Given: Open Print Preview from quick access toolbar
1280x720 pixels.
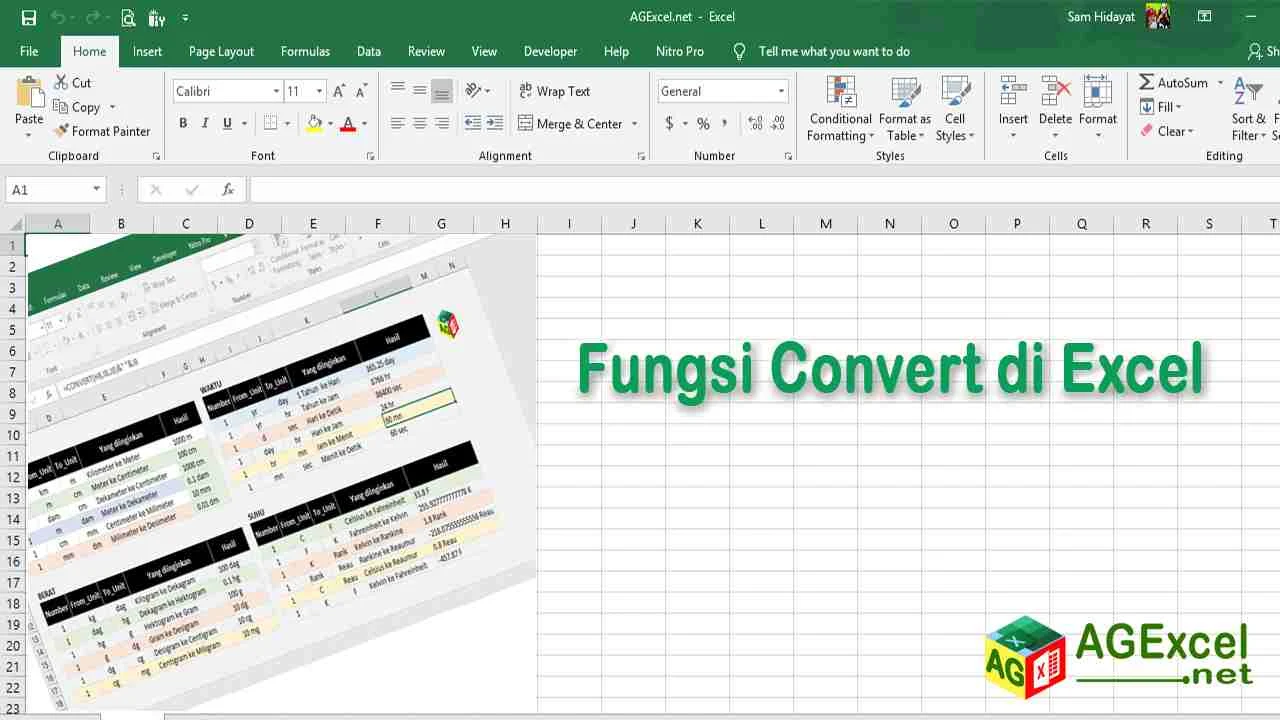Looking at the screenshot, I should click(x=128, y=17).
